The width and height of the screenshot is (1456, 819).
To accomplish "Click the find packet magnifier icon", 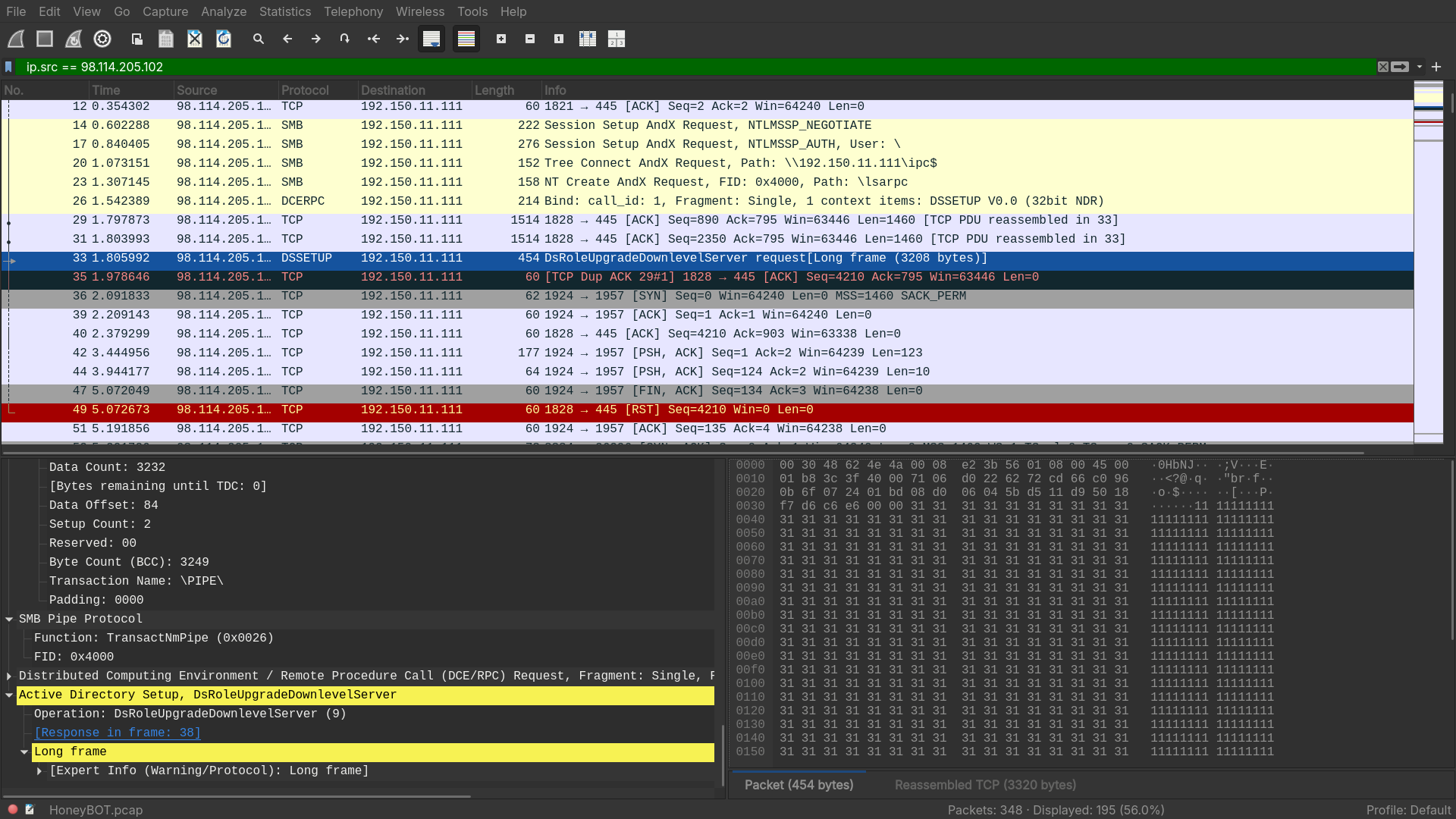I will 259,39.
